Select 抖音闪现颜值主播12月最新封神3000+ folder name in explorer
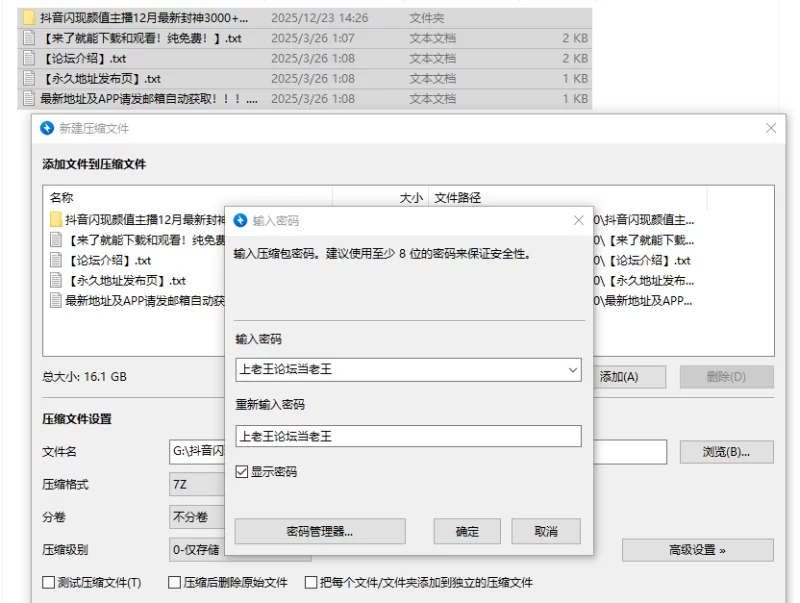 pos(144,18)
